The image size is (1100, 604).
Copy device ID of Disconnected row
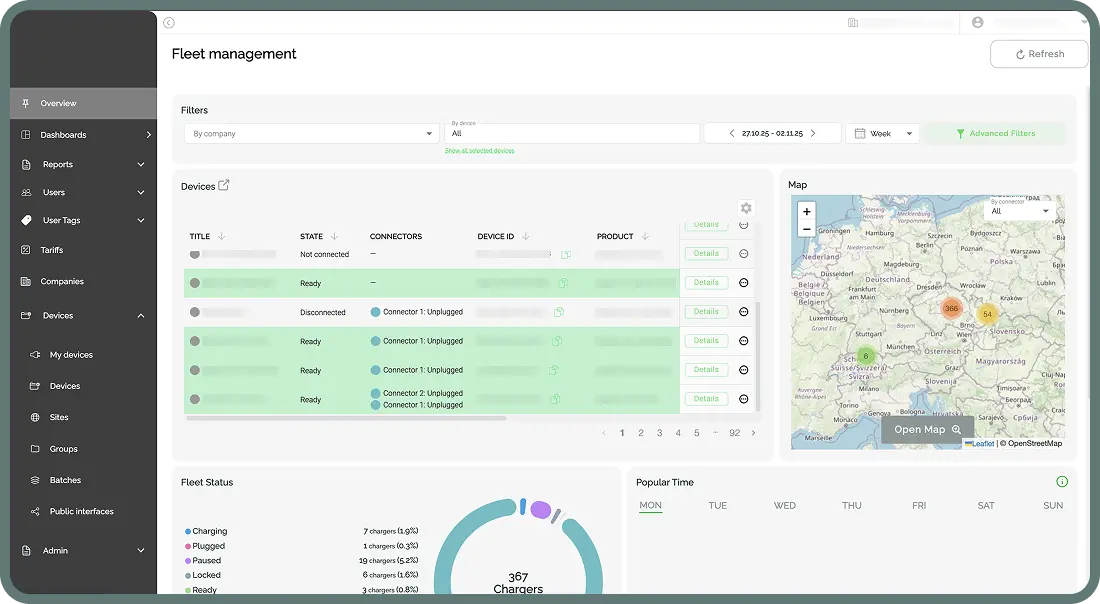click(x=558, y=312)
